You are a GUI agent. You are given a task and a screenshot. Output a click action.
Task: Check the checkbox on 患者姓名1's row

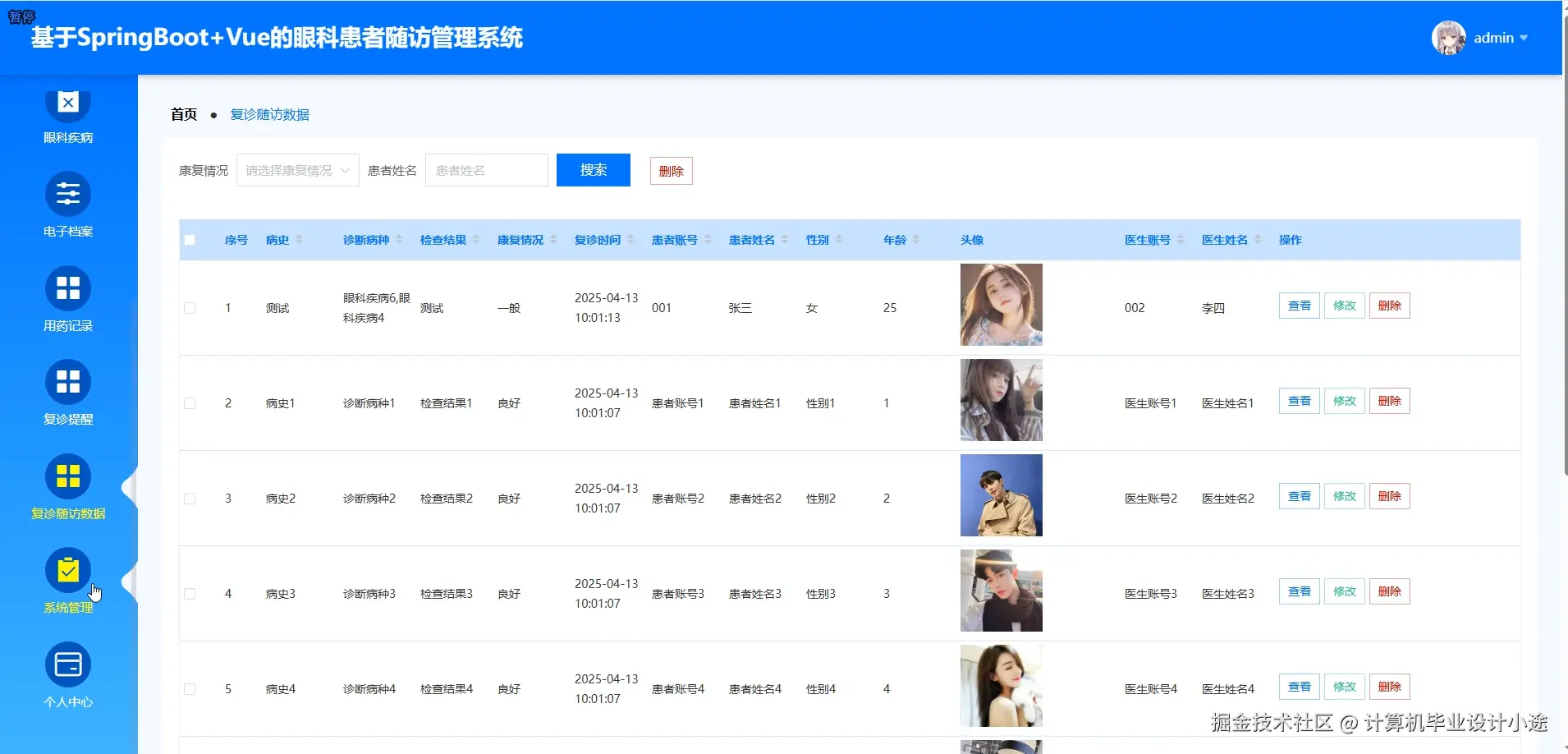point(190,402)
